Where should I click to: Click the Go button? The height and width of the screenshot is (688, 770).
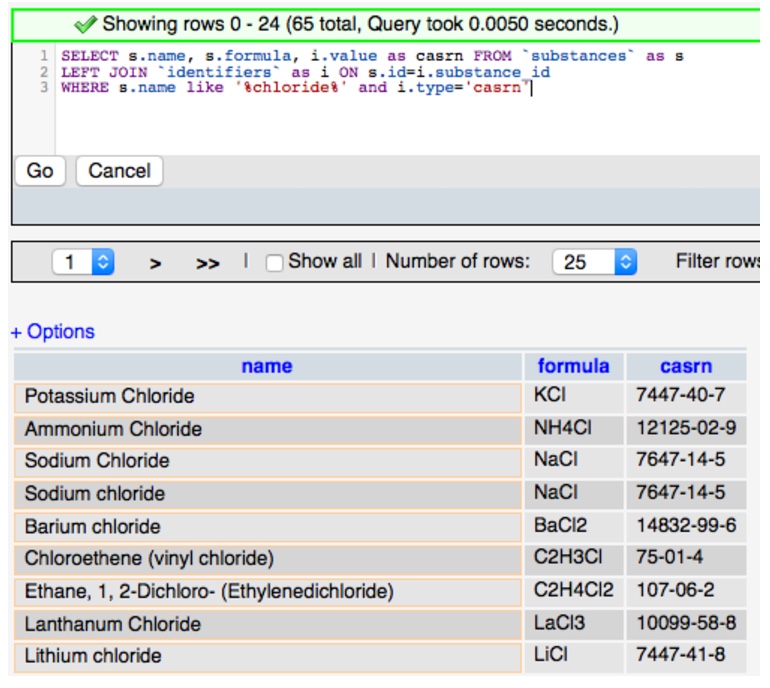click(x=40, y=171)
